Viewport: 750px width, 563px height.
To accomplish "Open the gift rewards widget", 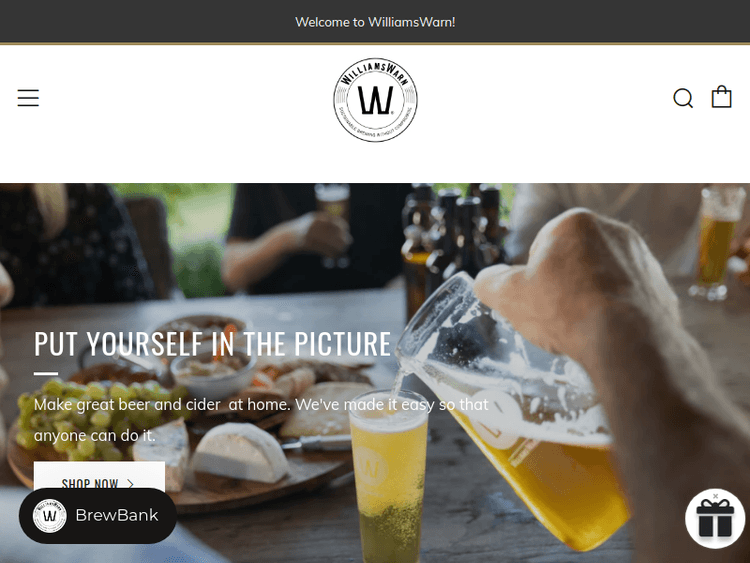I will 715,519.
